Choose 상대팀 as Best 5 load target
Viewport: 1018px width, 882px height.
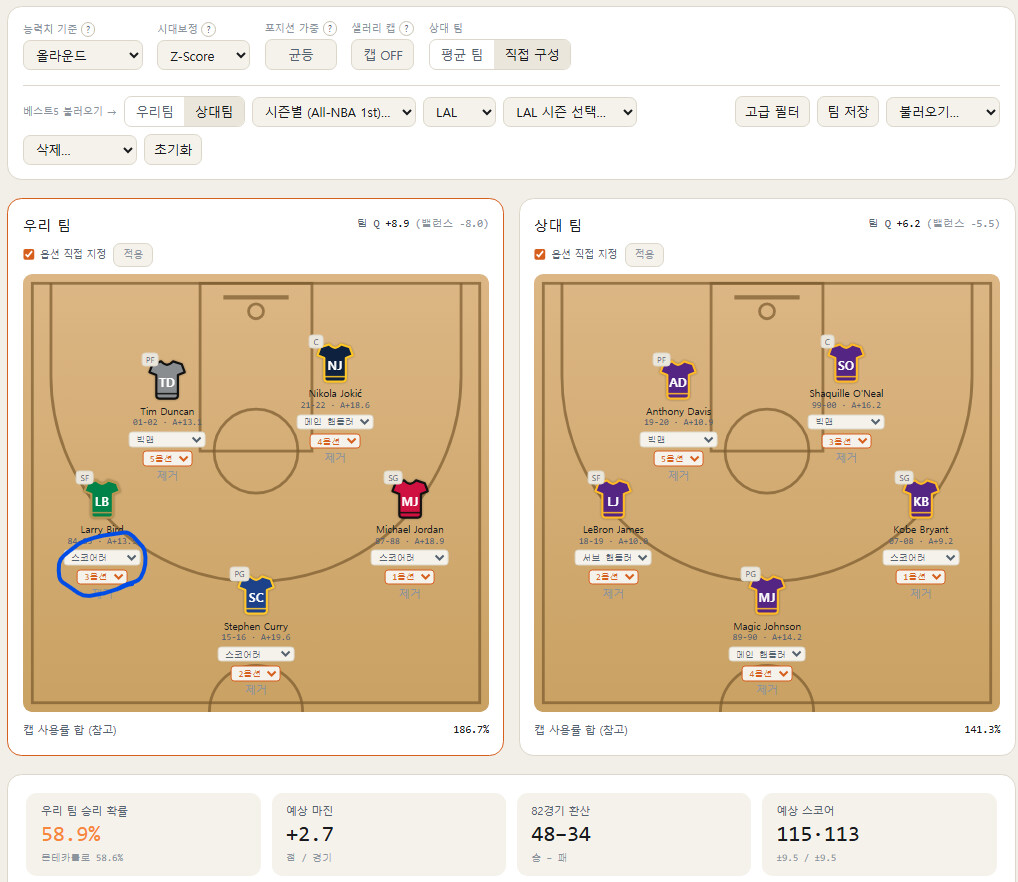(x=214, y=112)
